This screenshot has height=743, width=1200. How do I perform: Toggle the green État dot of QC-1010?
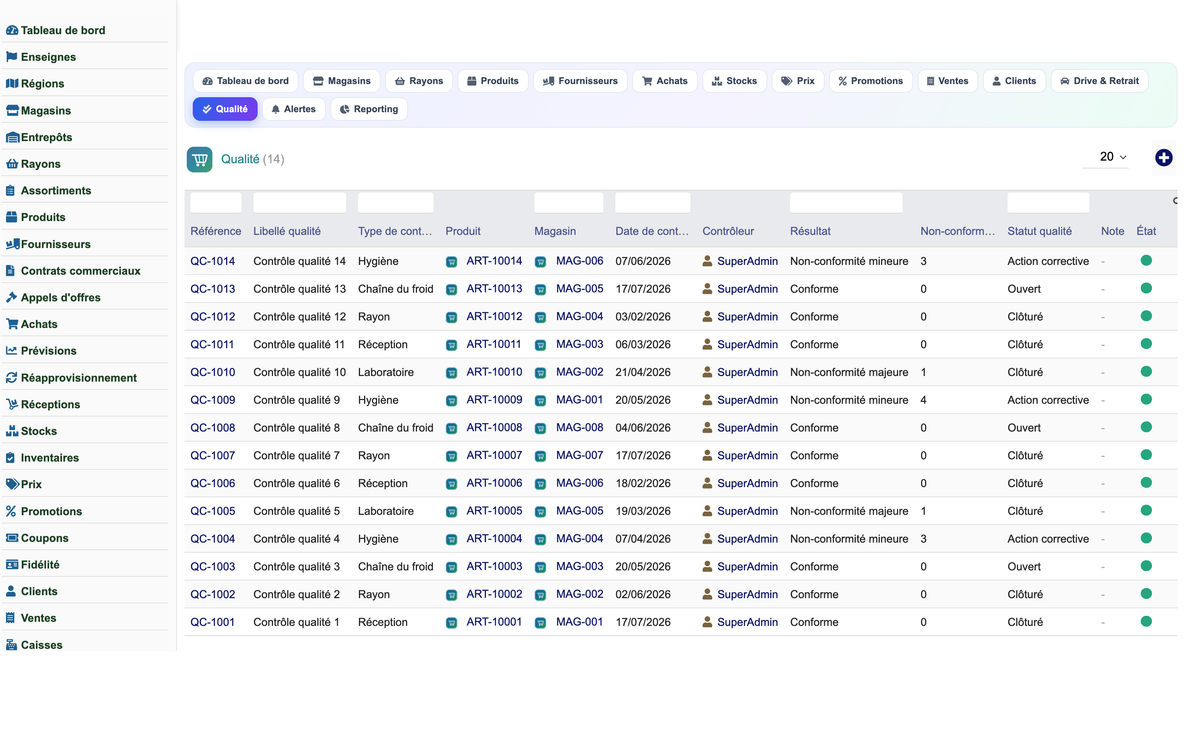tap(1146, 372)
